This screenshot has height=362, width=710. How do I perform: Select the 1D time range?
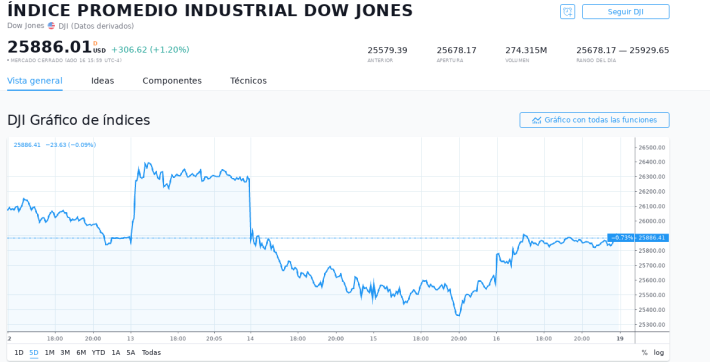click(19, 352)
